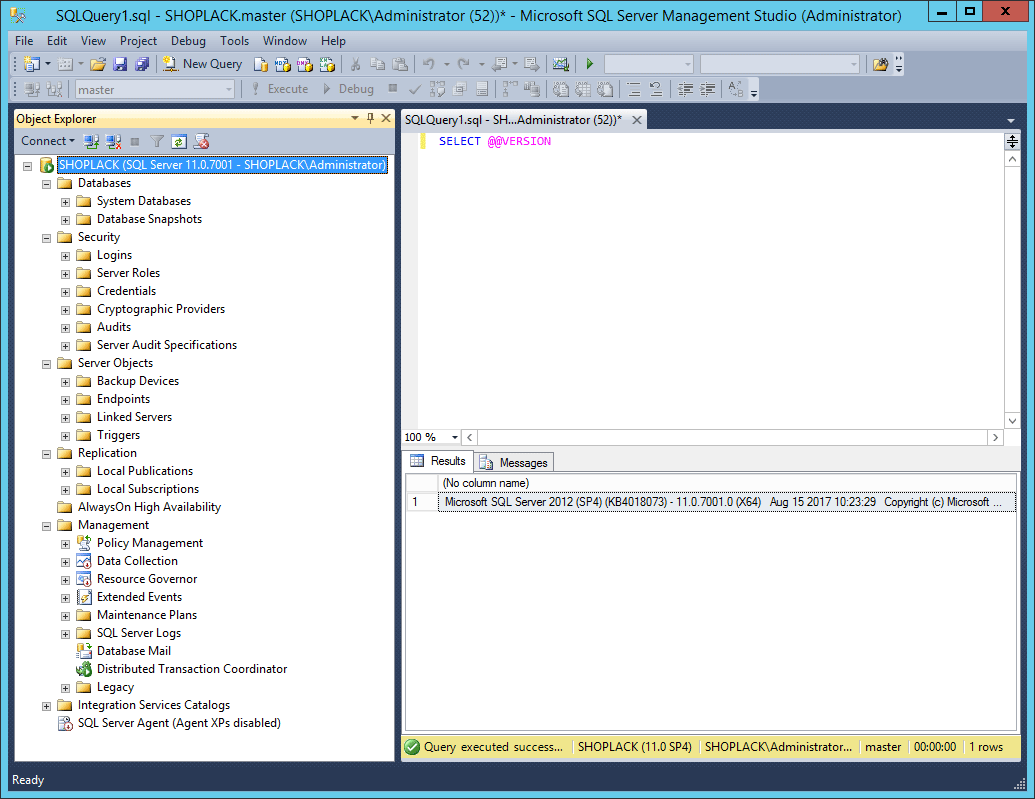This screenshot has height=799, width=1035.
Task: Open the master database dropdown
Action: (x=228, y=89)
